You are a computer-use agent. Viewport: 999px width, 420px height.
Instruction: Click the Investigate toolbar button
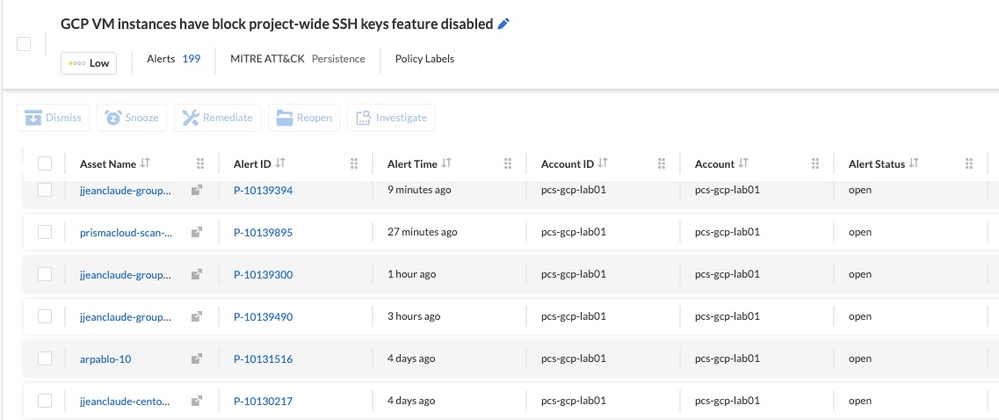391,118
